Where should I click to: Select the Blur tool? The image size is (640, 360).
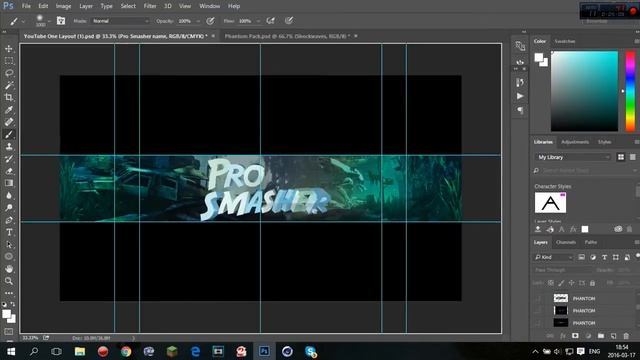coord(9,196)
